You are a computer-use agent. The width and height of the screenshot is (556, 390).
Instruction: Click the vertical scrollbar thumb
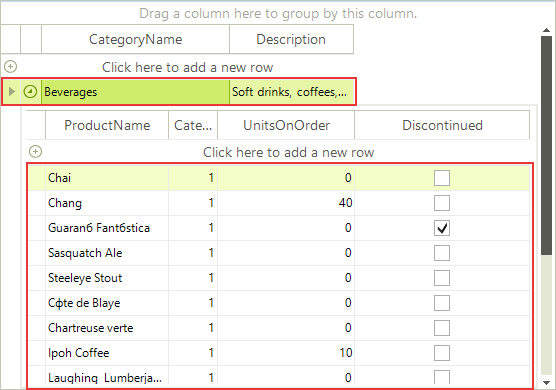[546, 145]
